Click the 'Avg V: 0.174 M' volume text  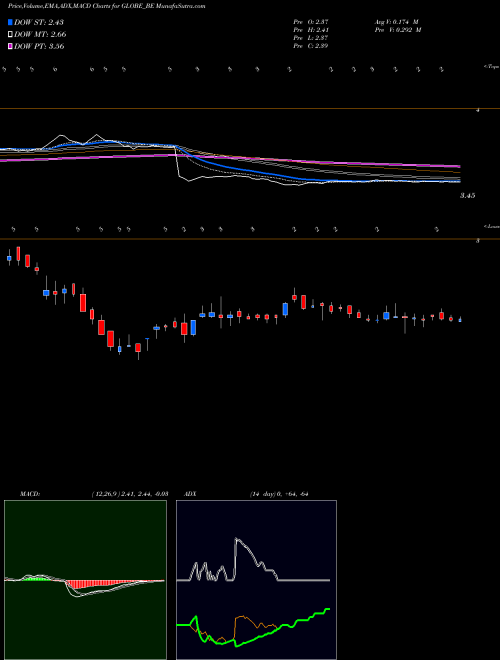click(397, 22)
